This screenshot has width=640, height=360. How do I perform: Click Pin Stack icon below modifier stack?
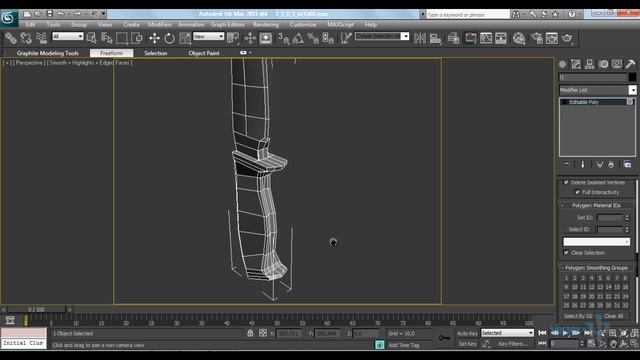click(x=567, y=164)
